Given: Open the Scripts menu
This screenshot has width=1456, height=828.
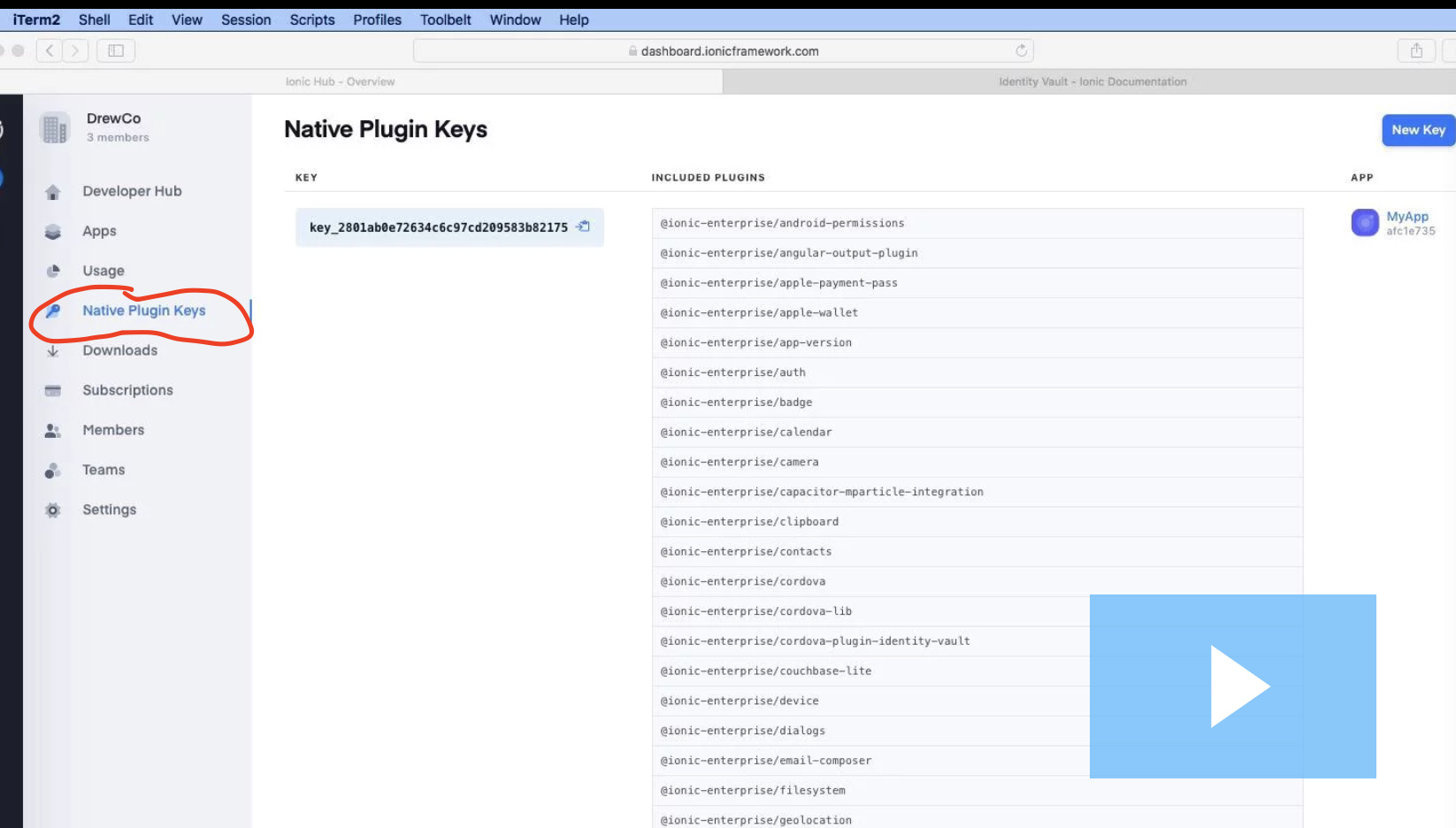Looking at the screenshot, I should [312, 19].
